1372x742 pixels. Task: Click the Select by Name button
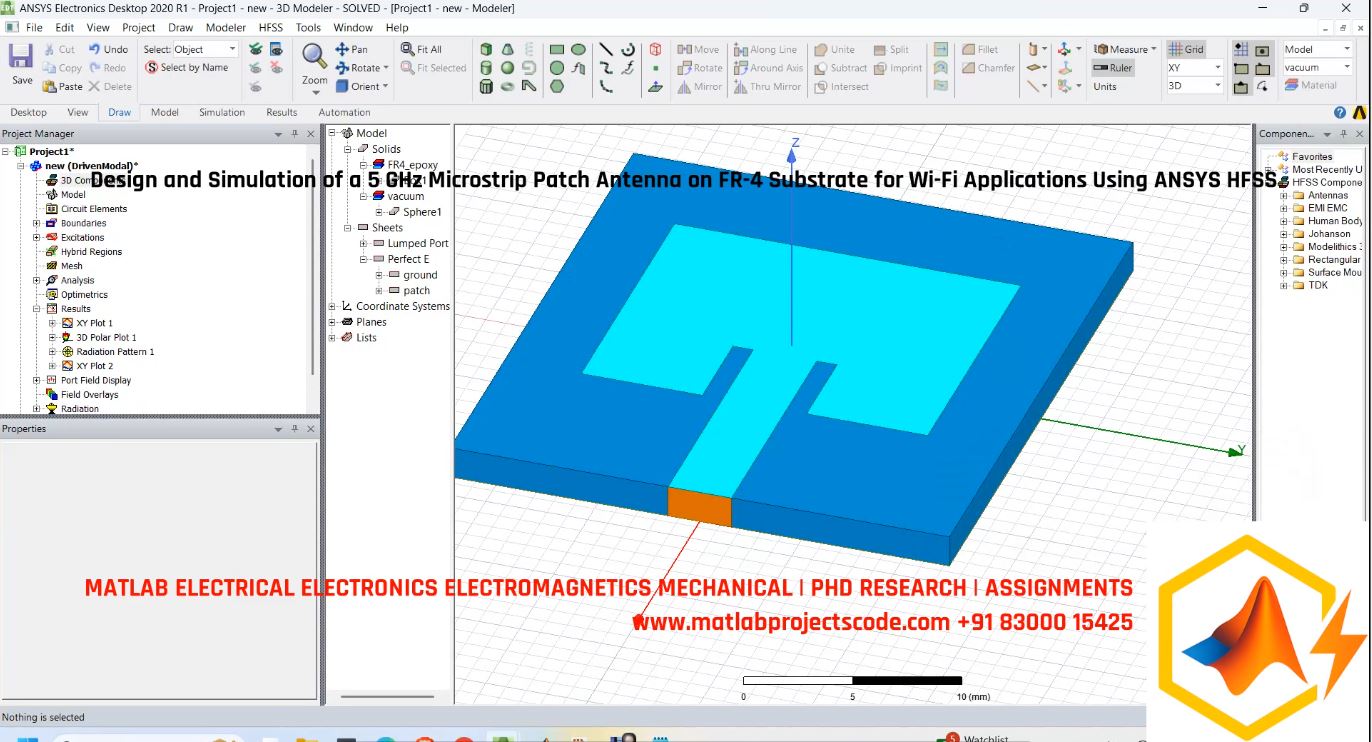pyautogui.click(x=190, y=67)
